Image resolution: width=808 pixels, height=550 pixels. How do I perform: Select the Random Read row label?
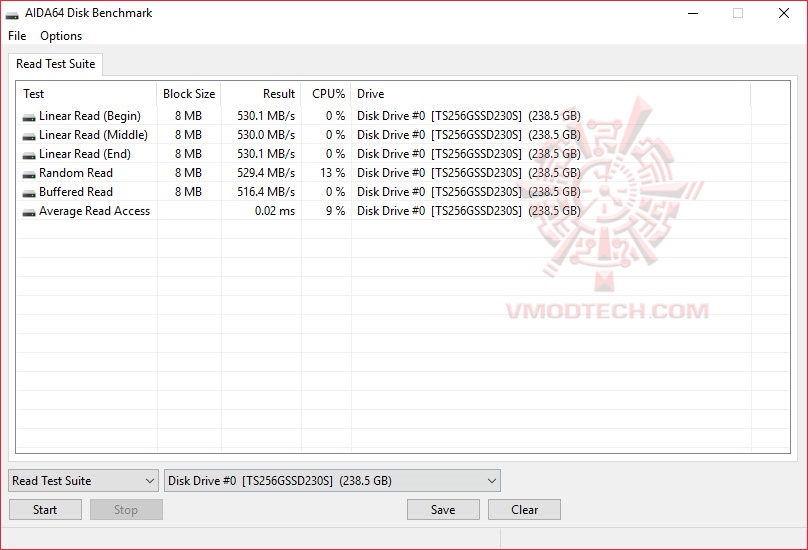[76, 173]
